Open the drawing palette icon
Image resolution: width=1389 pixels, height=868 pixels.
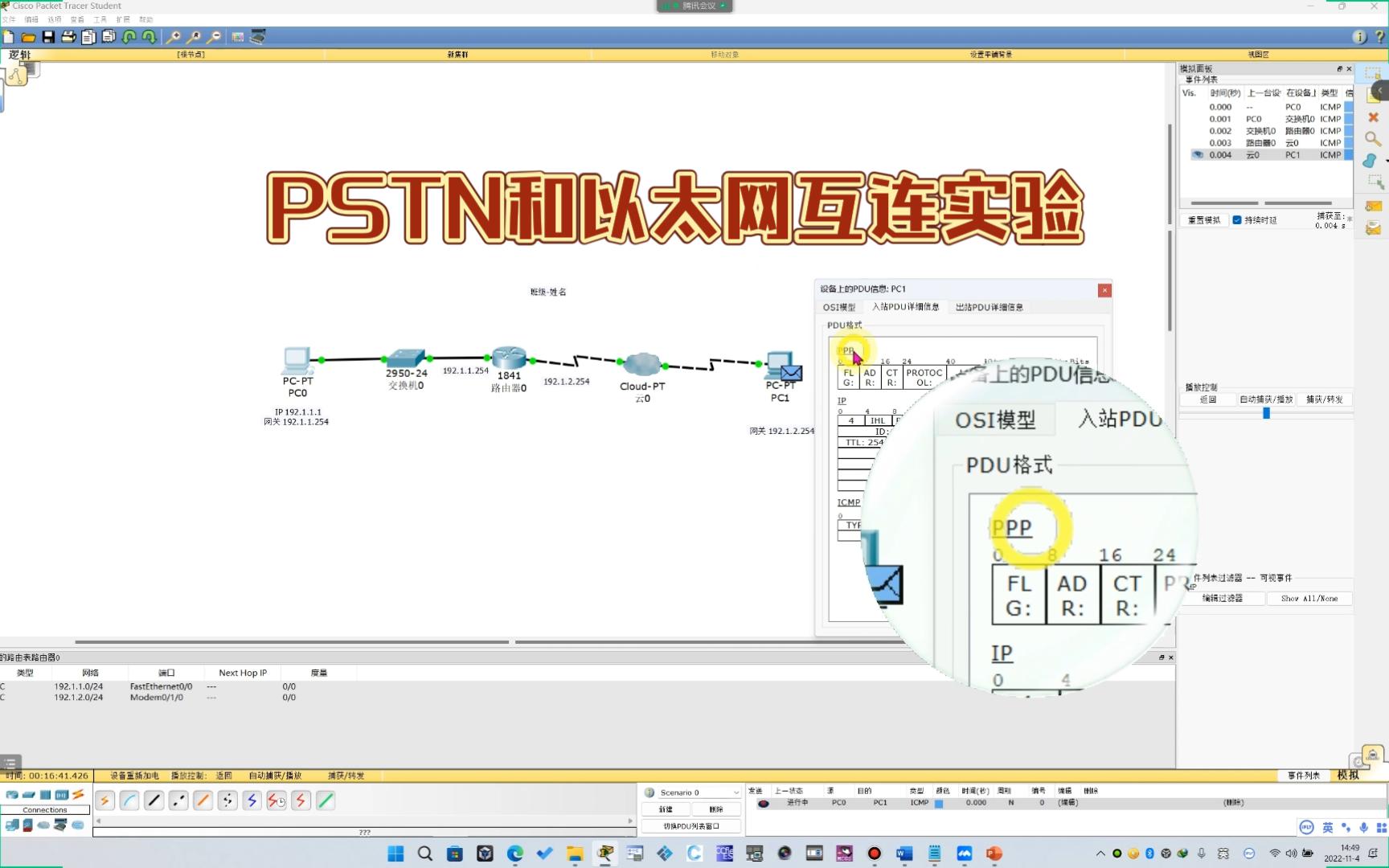click(237, 37)
